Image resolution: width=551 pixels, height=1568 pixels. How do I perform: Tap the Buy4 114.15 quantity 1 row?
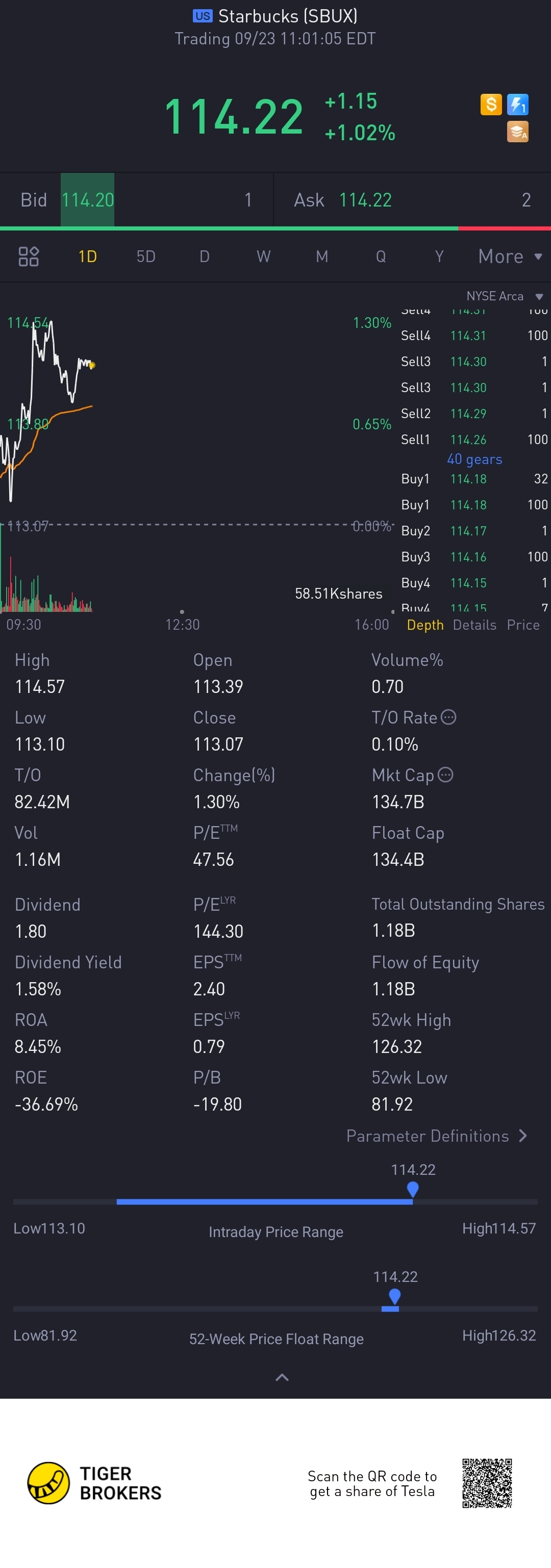(x=474, y=582)
